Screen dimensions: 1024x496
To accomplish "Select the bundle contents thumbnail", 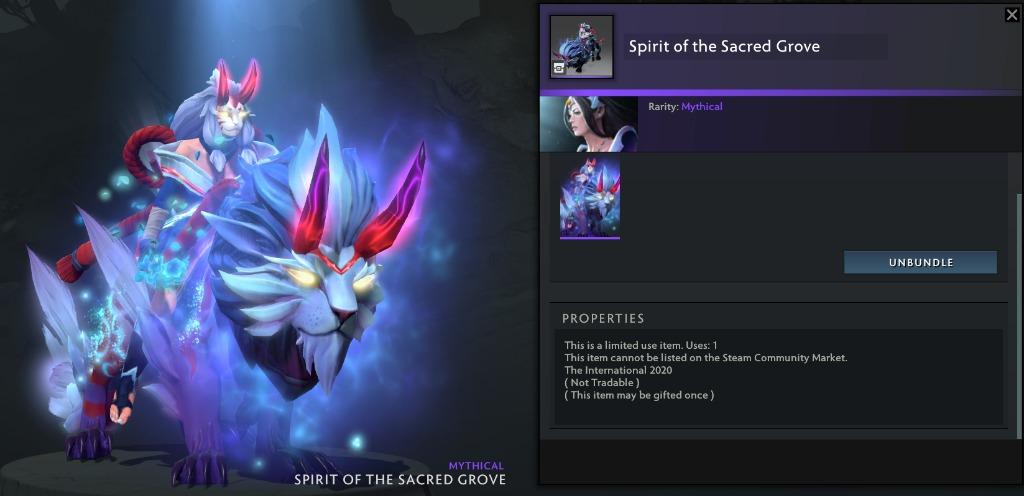I will coord(590,197).
